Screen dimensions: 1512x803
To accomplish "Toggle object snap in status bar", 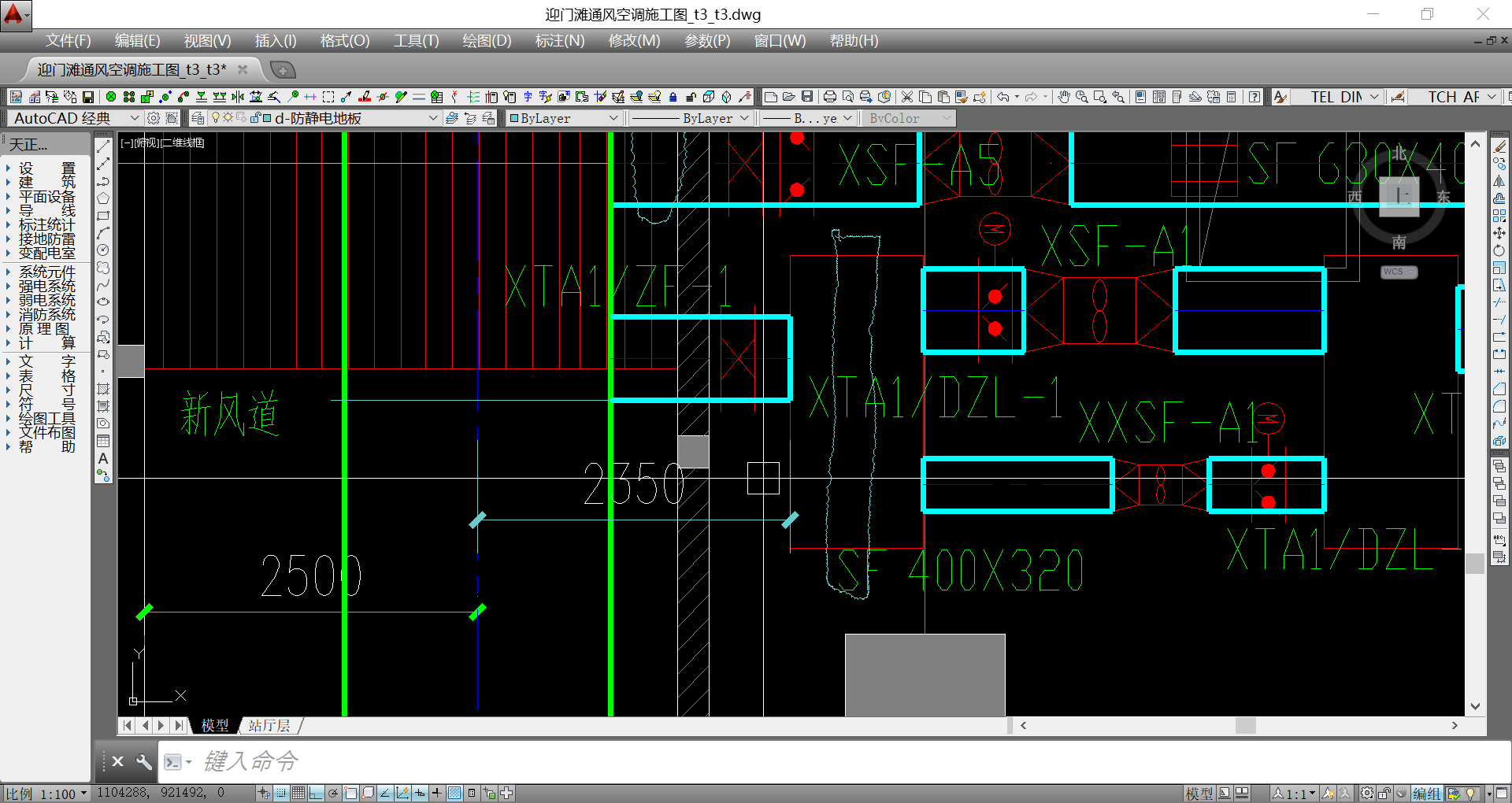I will (x=350, y=794).
